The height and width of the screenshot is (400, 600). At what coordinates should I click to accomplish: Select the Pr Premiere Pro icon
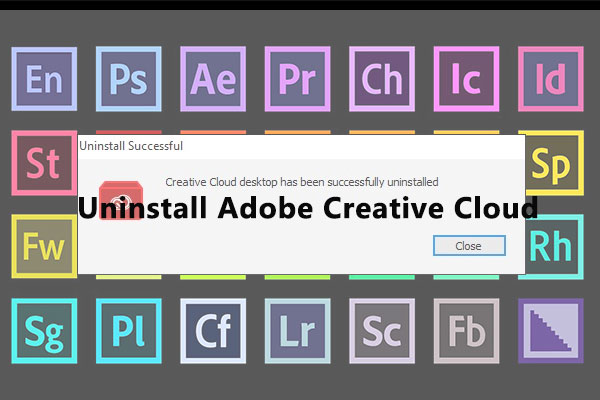click(x=298, y=79)
